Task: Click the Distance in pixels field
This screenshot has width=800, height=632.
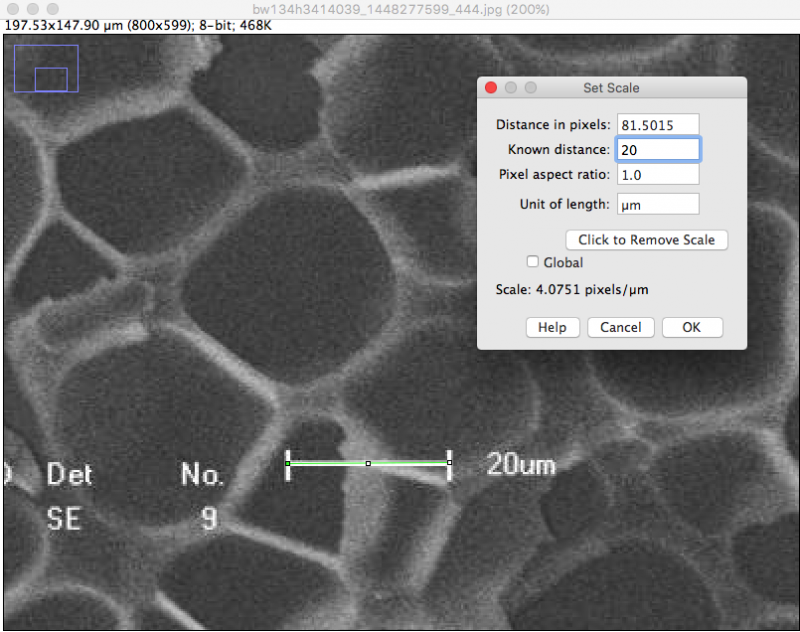Action: (658, 125)
